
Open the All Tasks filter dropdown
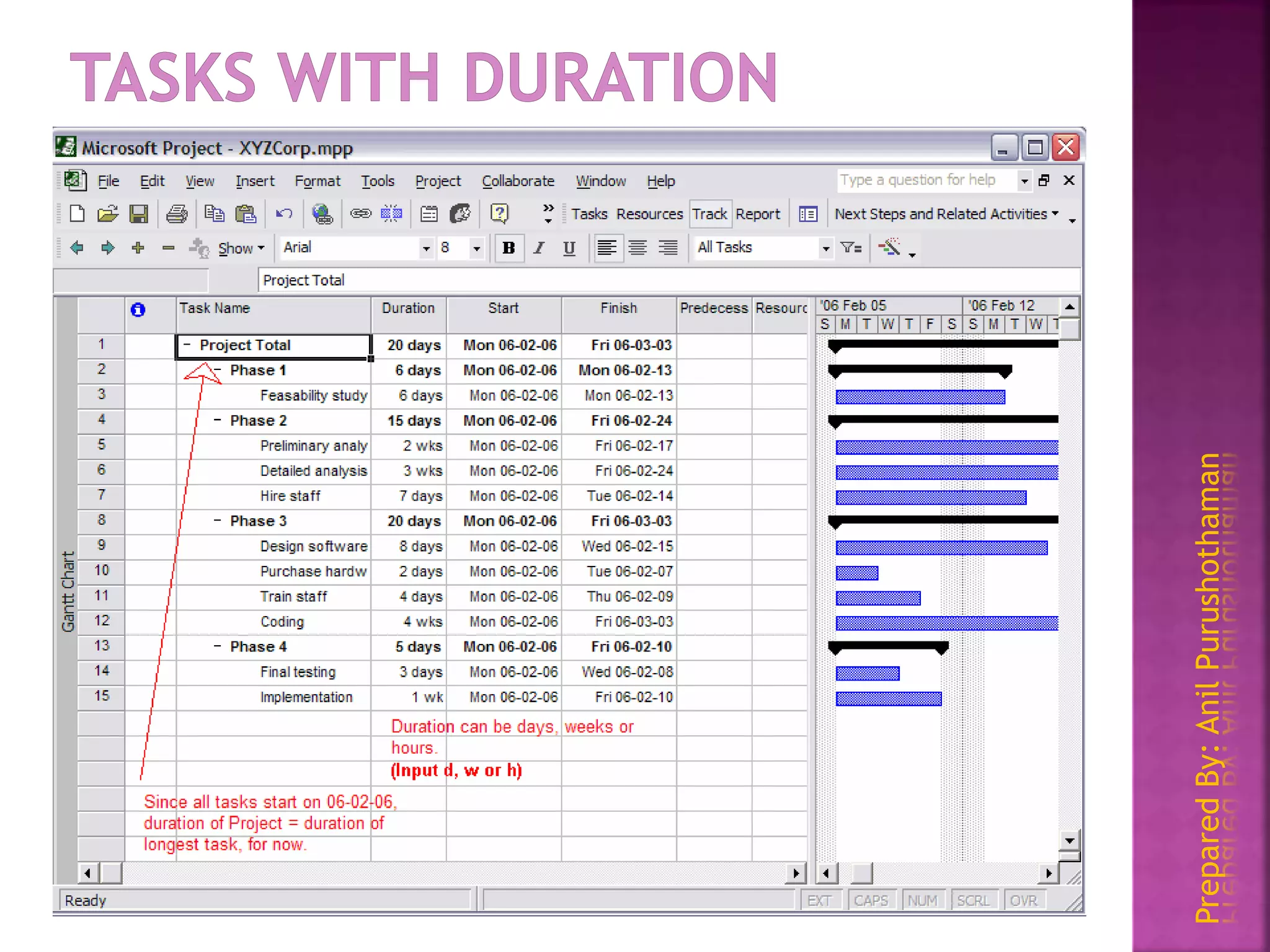825,249
